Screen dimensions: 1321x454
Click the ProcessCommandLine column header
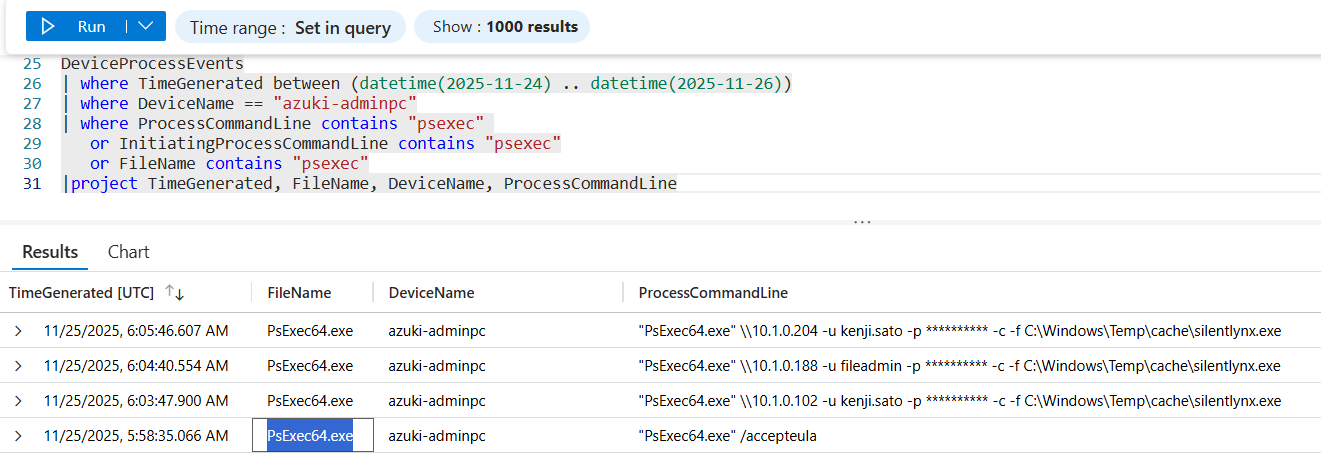[x=713, y=292]
